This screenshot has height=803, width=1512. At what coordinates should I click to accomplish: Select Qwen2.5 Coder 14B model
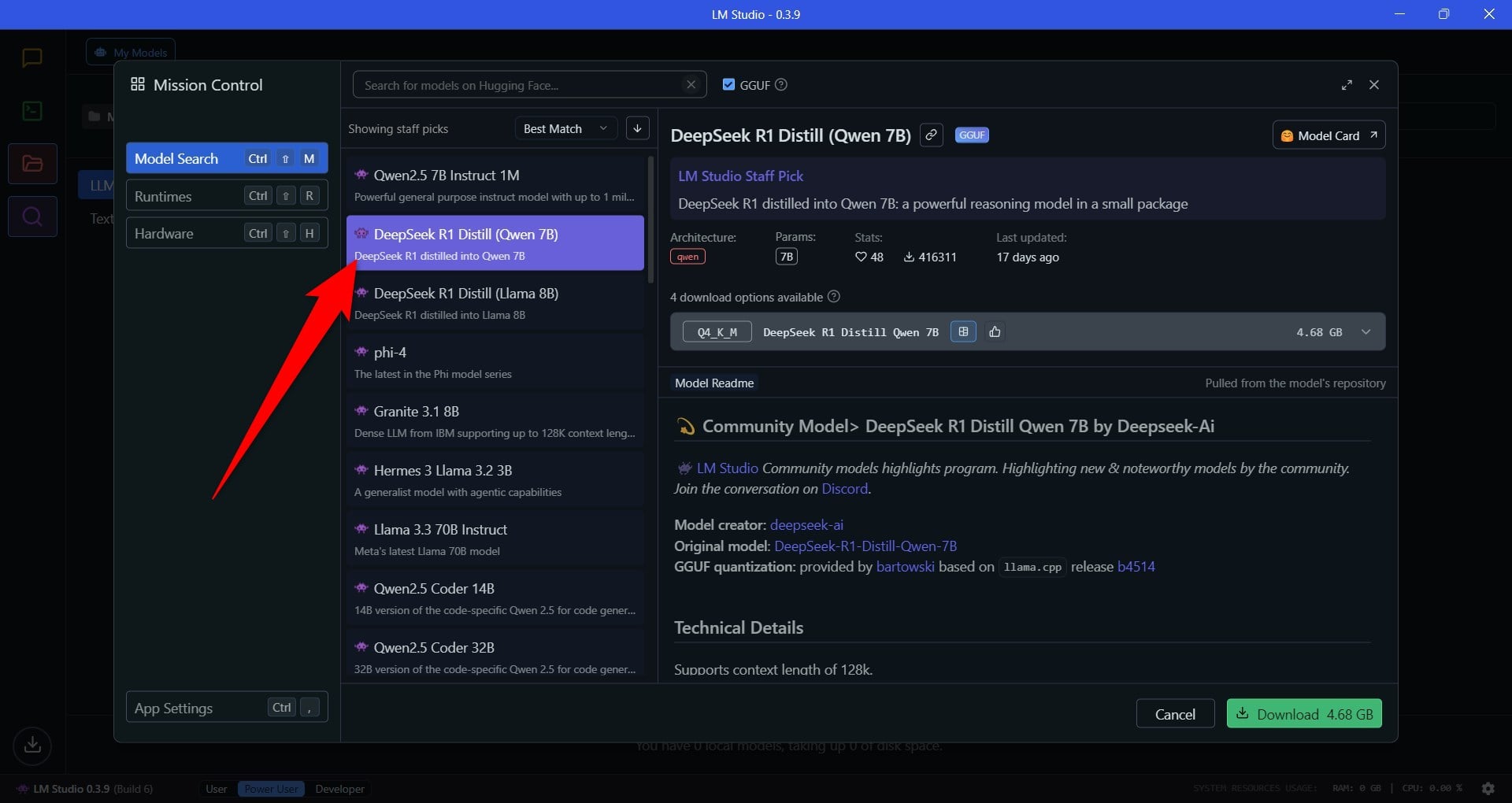click(495, 598)
